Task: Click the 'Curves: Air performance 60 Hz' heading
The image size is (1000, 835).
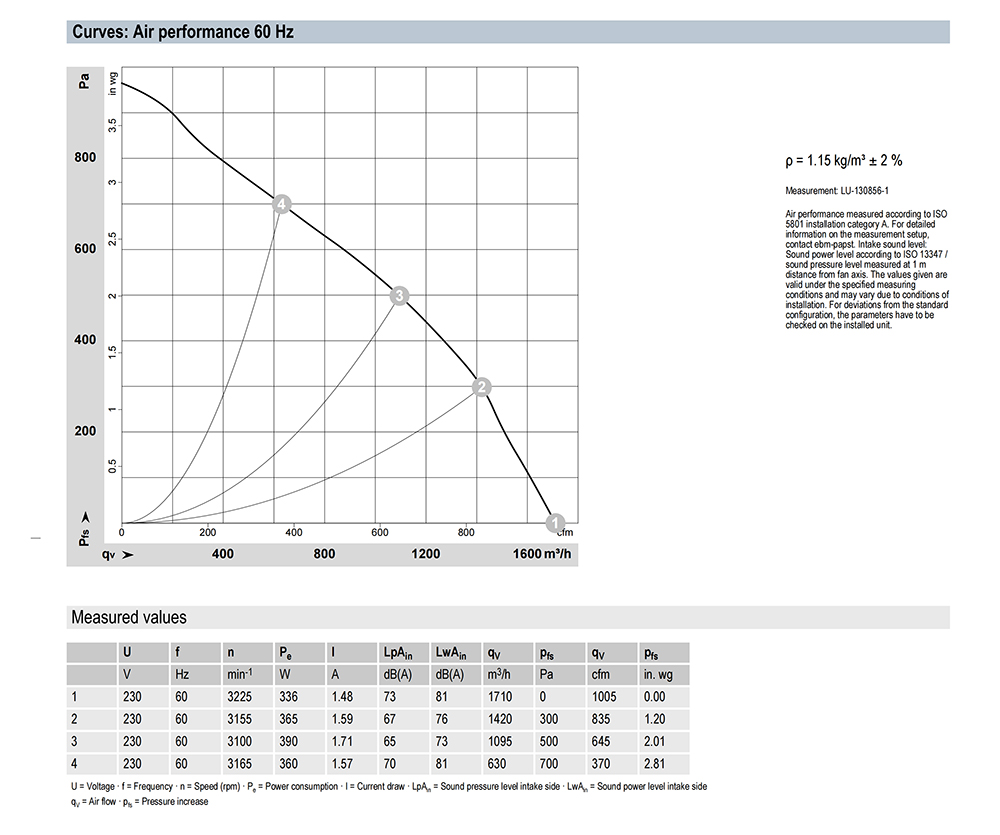Action: (x=182, y=32)
